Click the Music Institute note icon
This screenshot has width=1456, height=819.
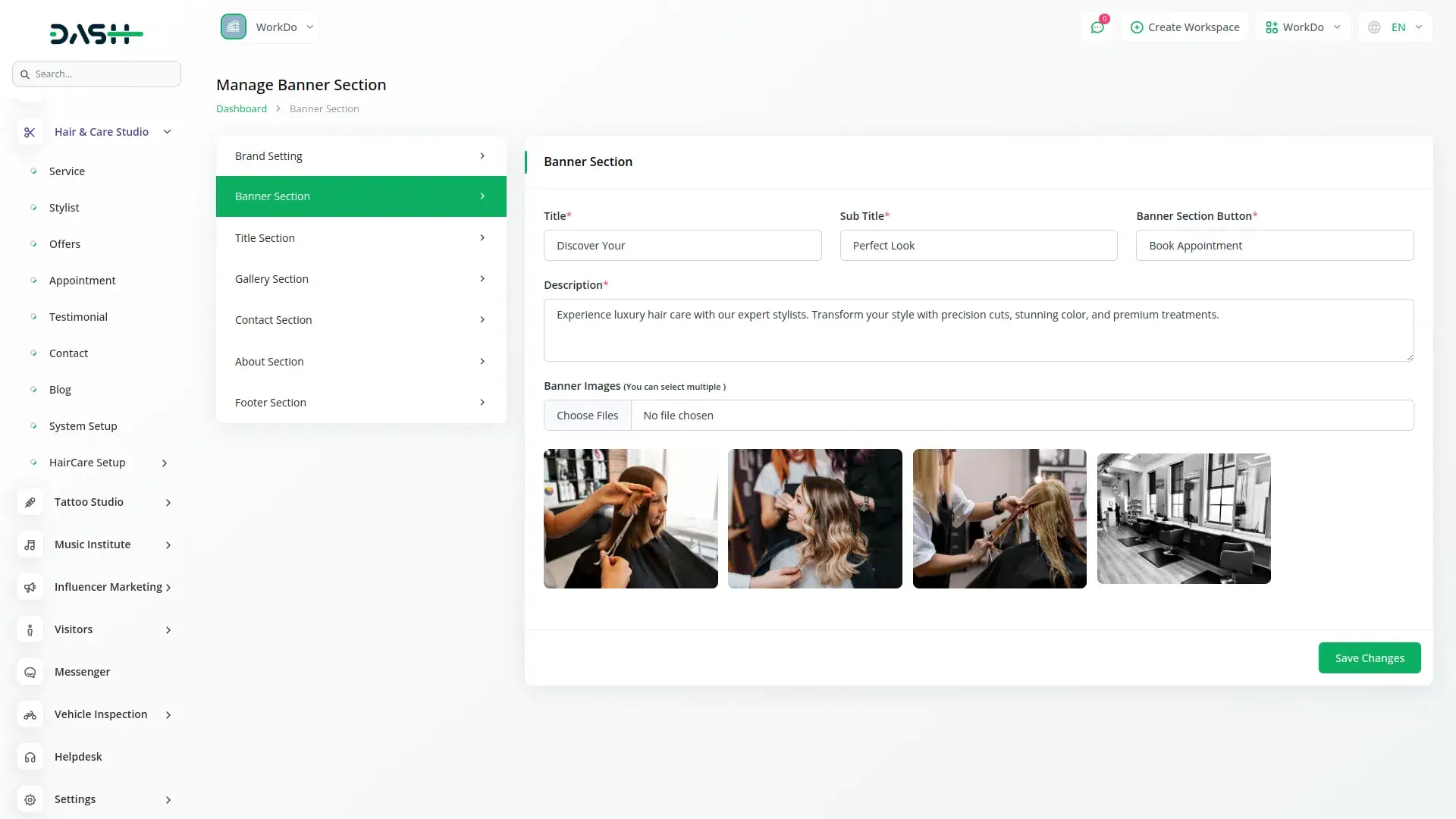pyautogui.click(x=30, y=544)
